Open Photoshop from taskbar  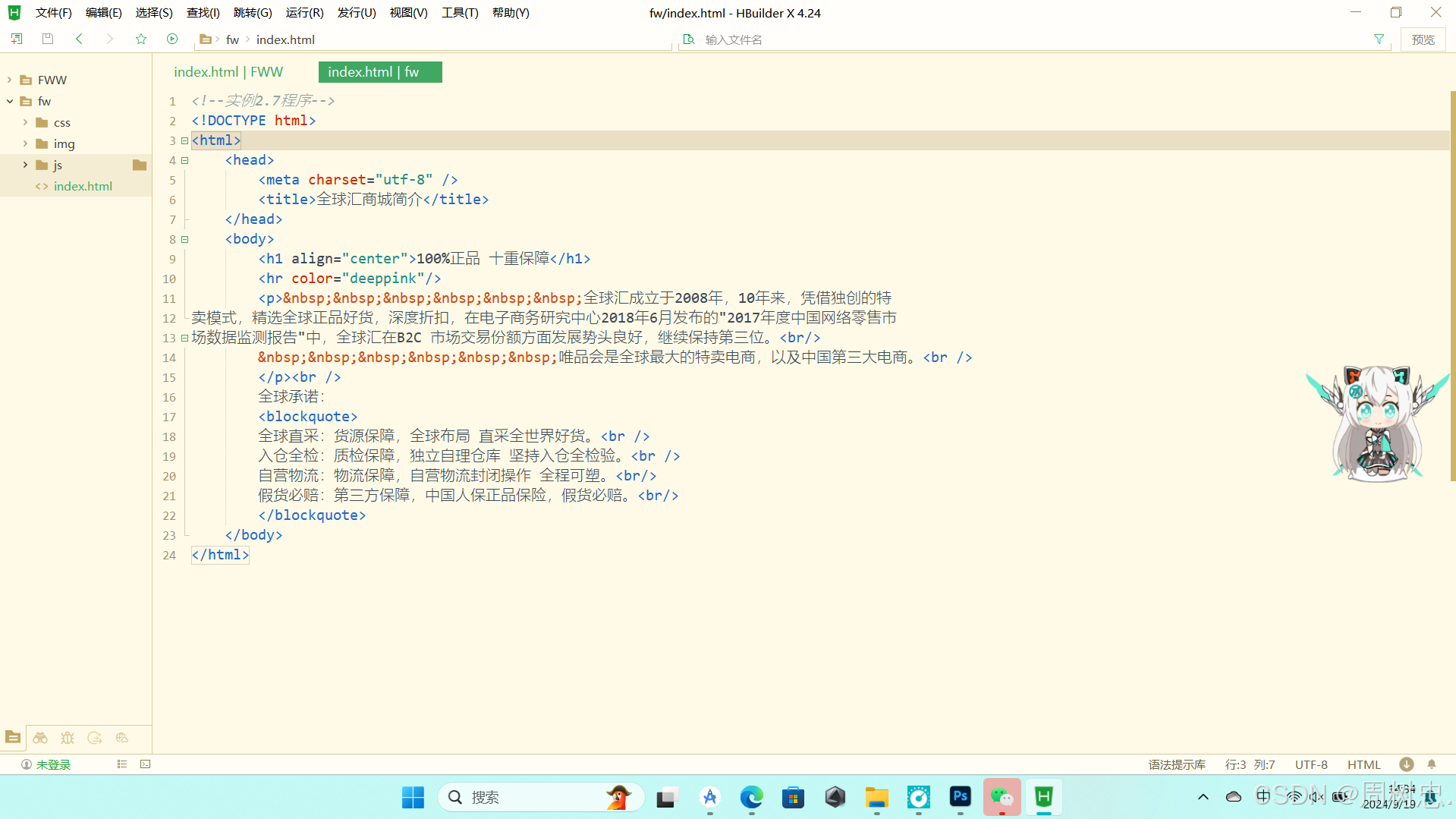(x=960, y=797)
